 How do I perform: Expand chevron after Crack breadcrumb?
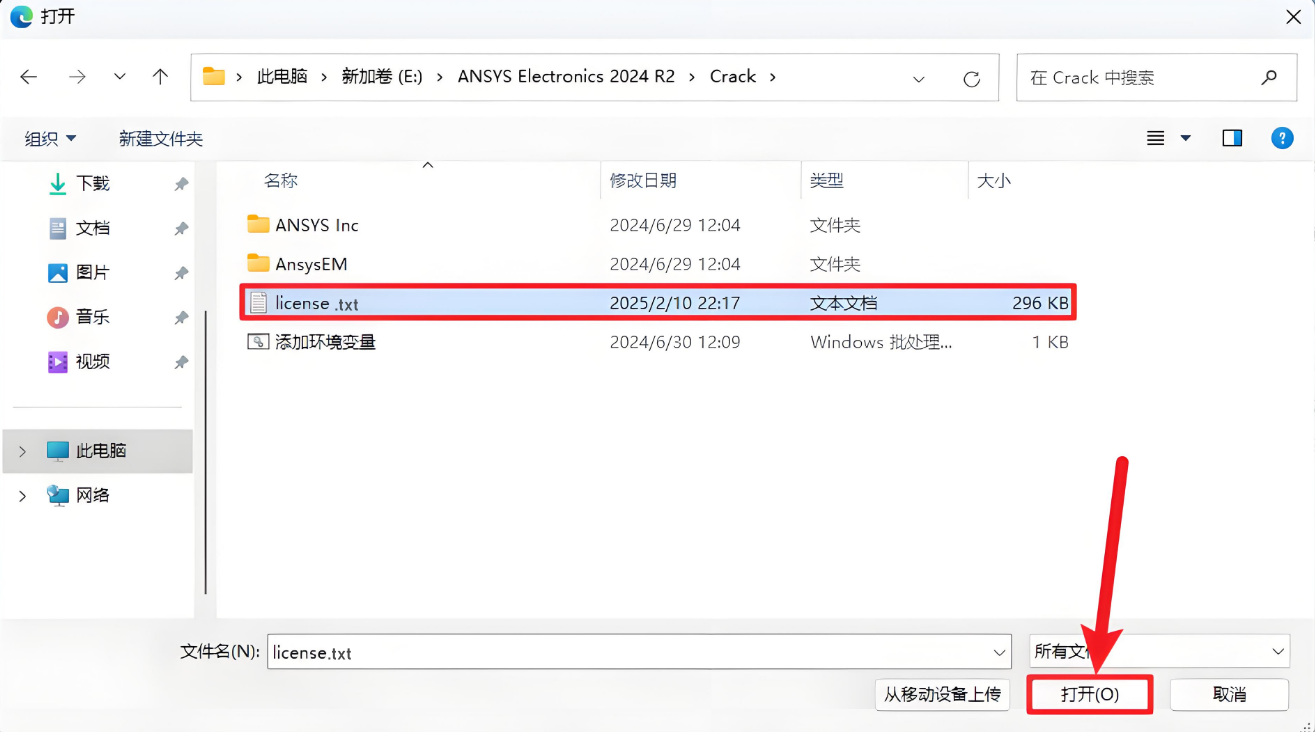772,77
